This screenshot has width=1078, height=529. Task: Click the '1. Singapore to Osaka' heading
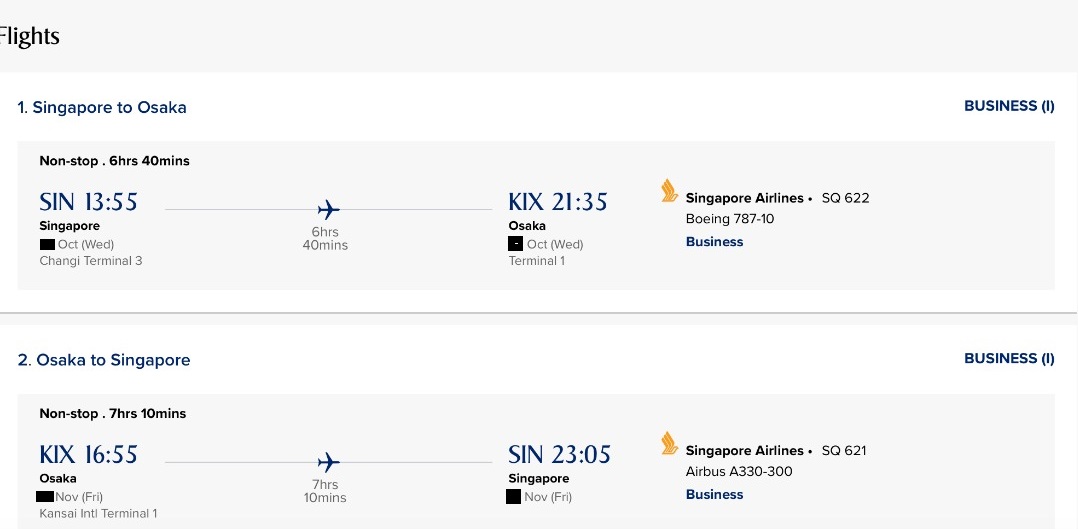point(102,108)
